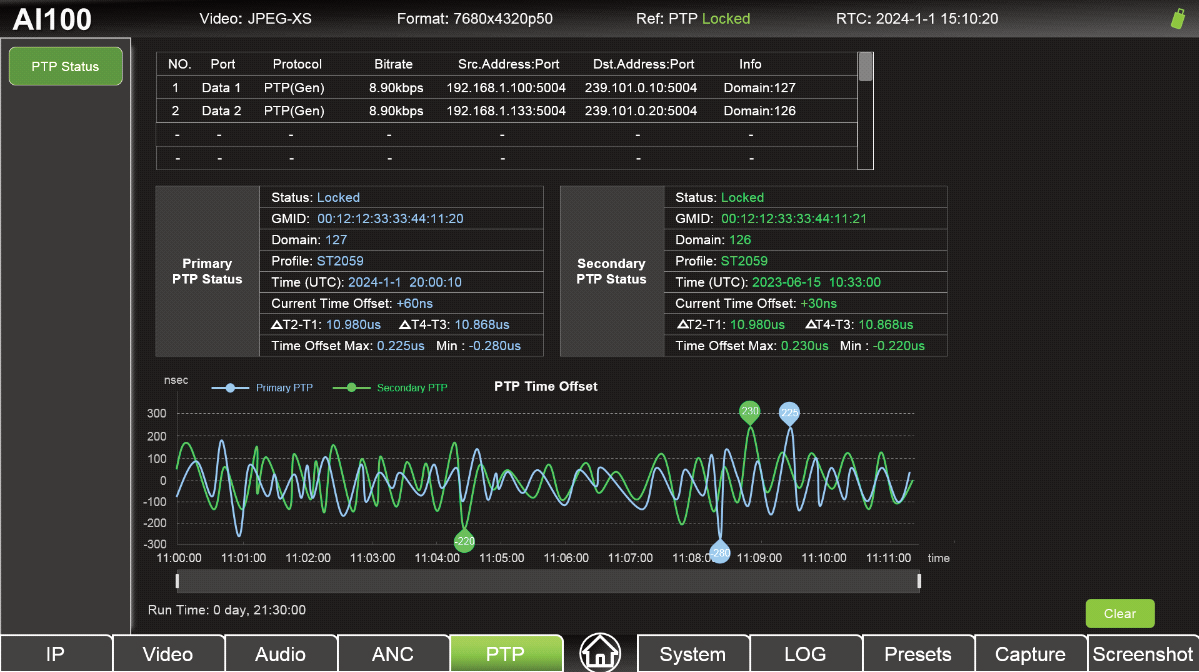Switch to the IP tab
This screenshot has width=1199, height=672.
click(56, 654)
